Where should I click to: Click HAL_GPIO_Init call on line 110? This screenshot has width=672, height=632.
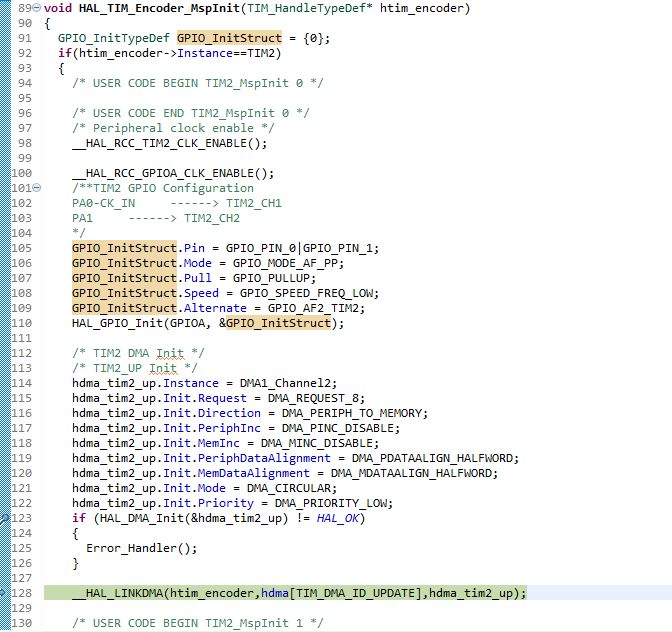tap(117, 323)
